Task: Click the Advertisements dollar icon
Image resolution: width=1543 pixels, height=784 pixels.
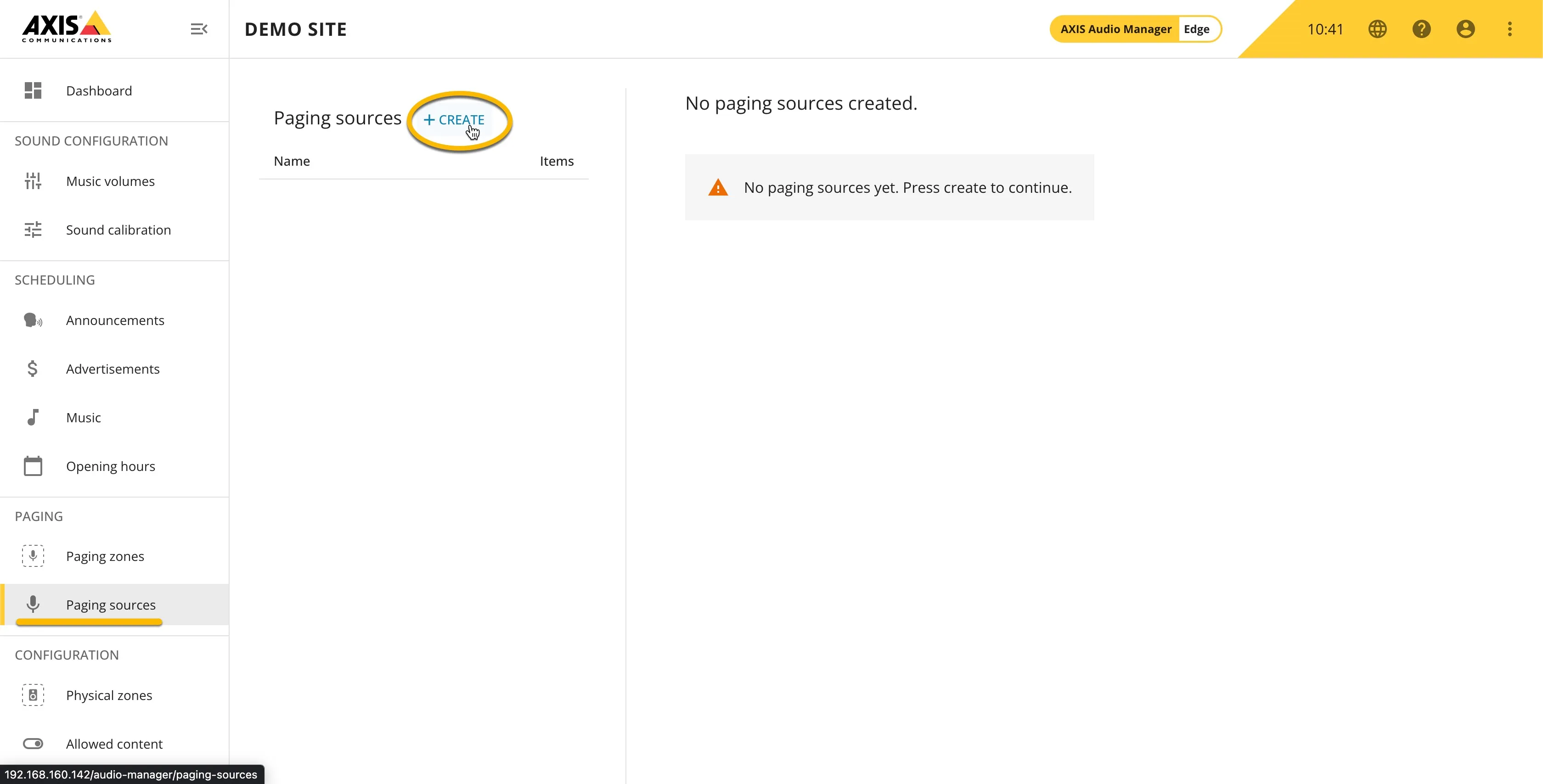Action: 33,369
